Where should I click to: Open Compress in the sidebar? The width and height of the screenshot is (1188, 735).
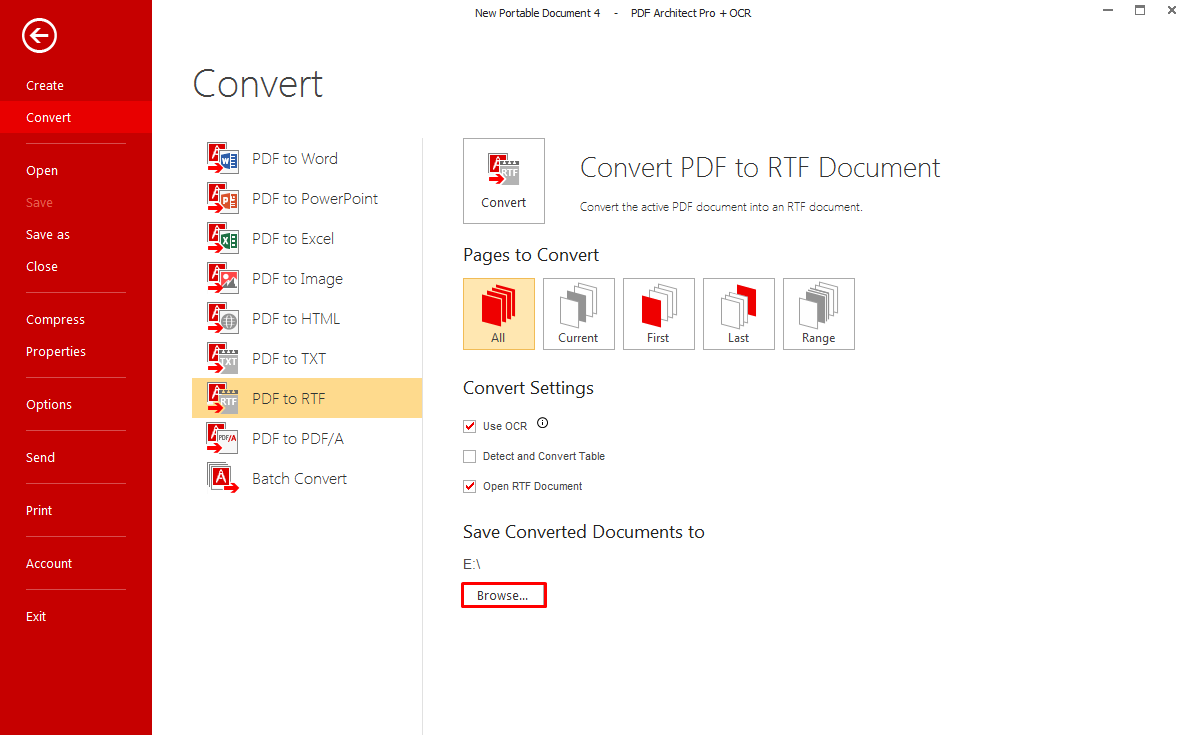[55, 320]
